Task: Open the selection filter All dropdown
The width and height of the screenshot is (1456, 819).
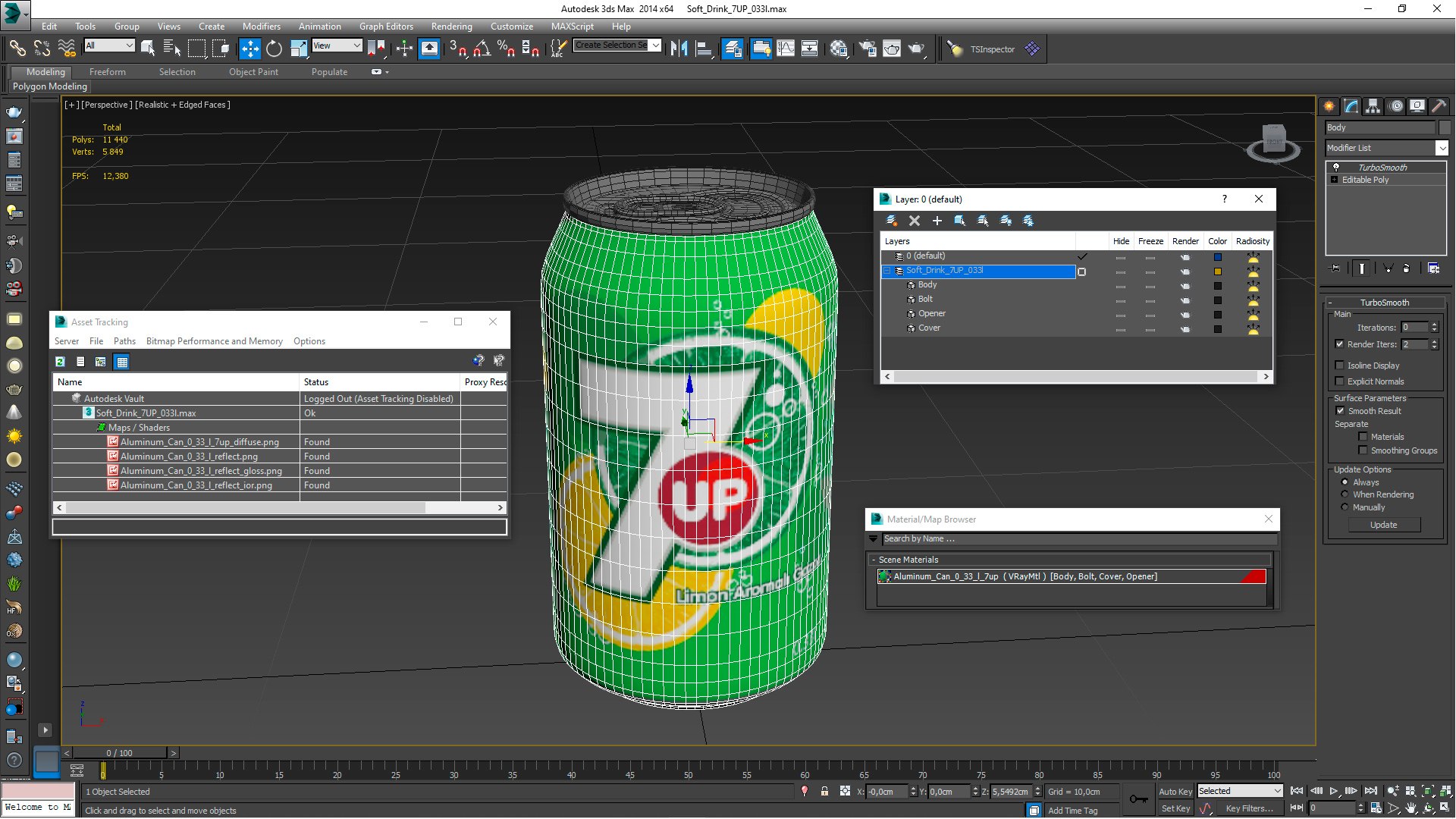Action: [109, 45]
